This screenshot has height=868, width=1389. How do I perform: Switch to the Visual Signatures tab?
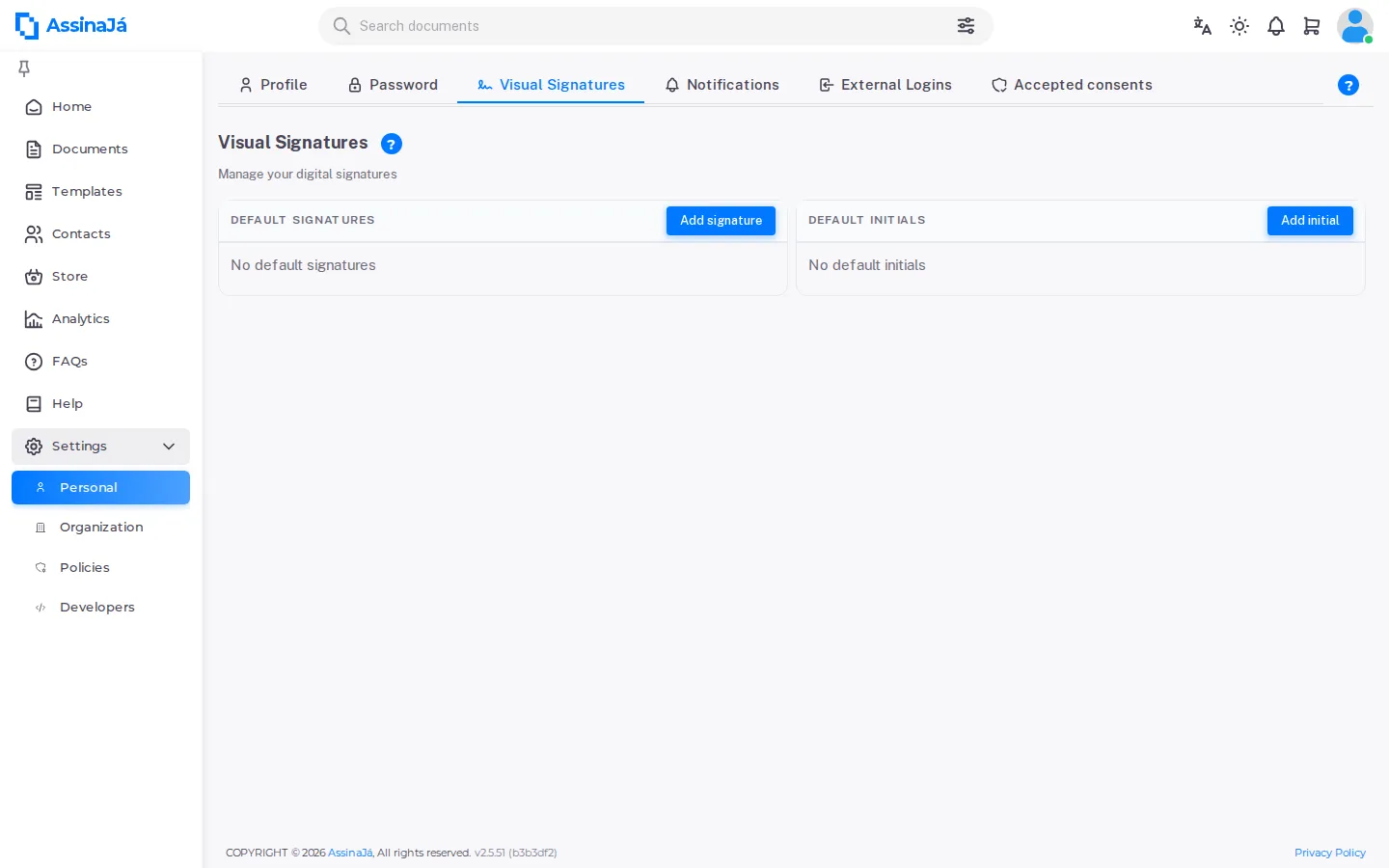pyautogui.click(x=551, y=85)
